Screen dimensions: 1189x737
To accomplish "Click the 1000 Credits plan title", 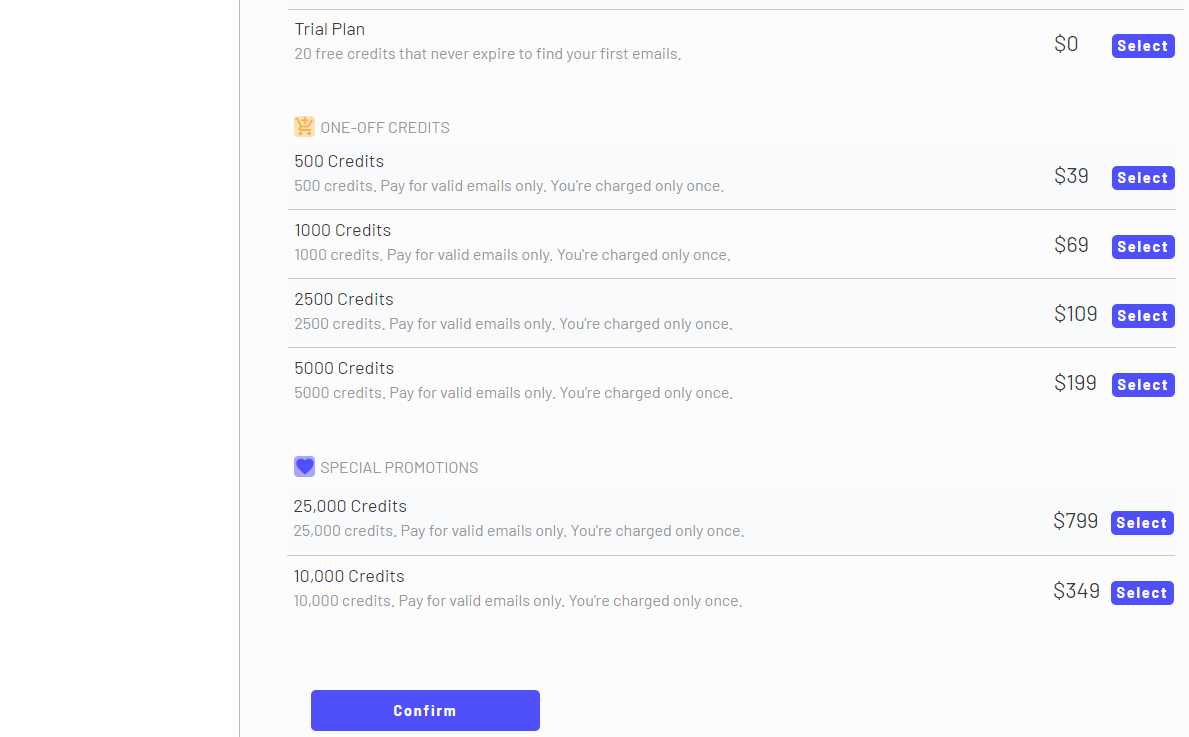I will [x=342, y=230].
